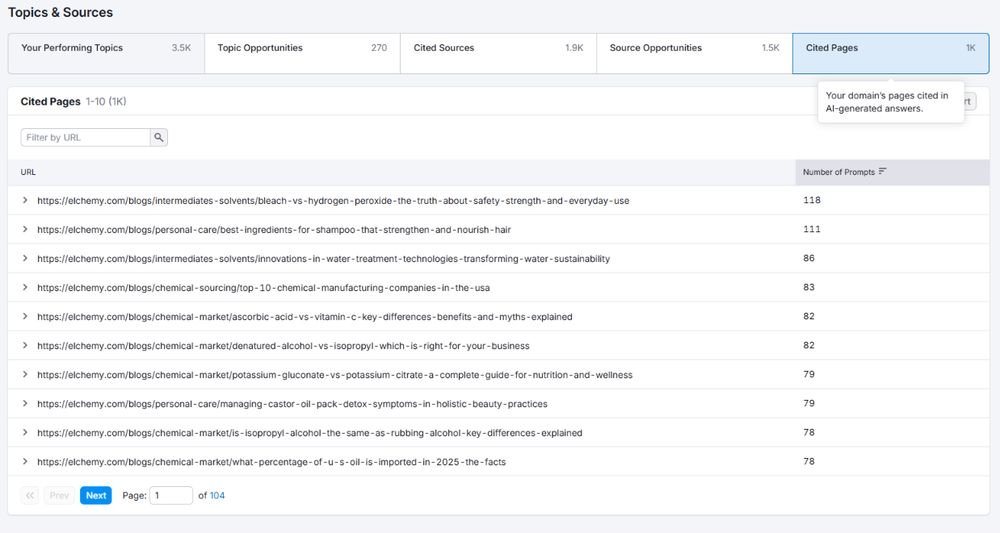The height and width of the screenshot is (533, 1000).
Task: Expand the is-isopropyl-alcohol-the-same row
Action: tap(25, 432)
